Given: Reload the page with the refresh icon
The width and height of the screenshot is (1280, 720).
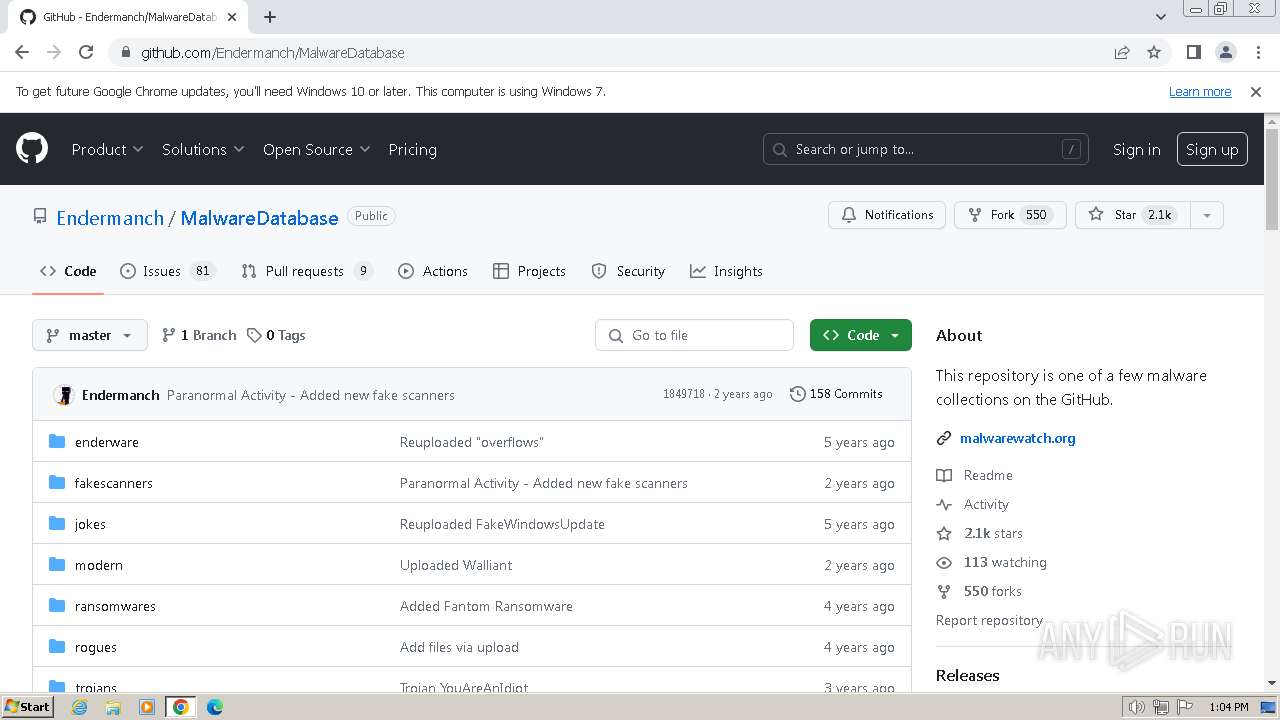Looking at the screenshot, I should tap(86, 52).
